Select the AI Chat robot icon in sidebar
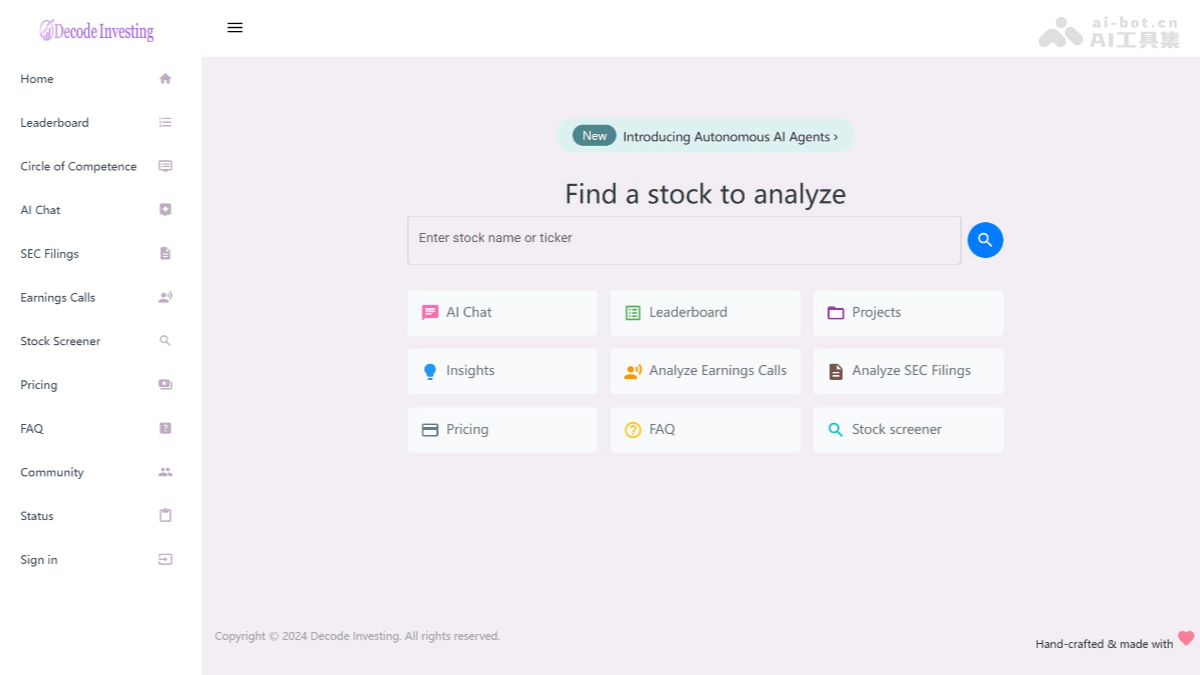 point(165,210)
